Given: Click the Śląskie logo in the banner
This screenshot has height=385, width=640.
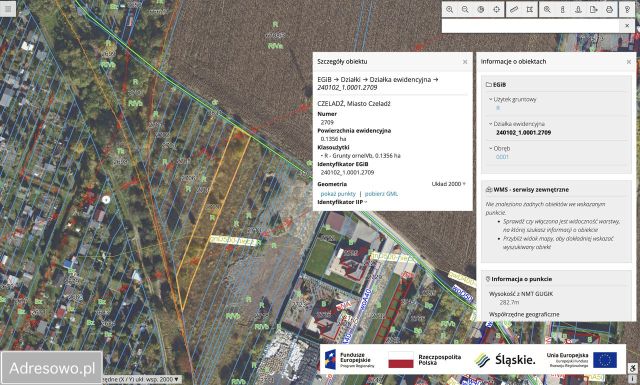Looking at the screenshot, I should [x=505, y=360].
